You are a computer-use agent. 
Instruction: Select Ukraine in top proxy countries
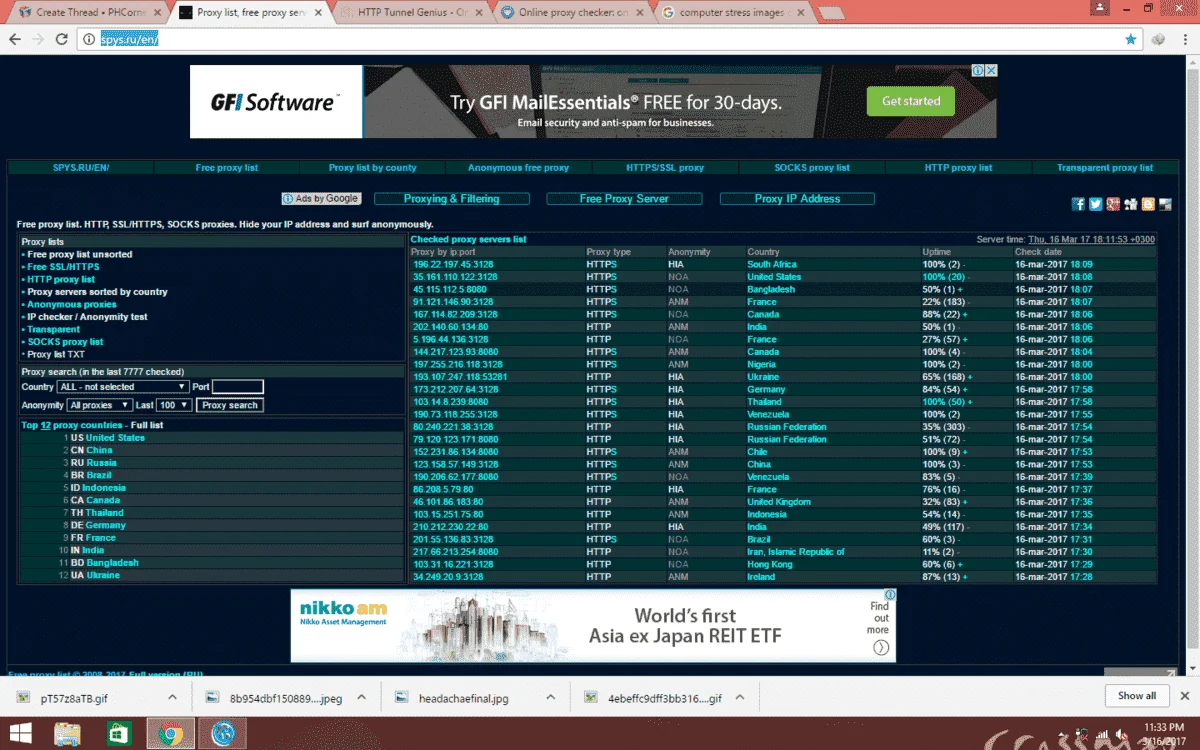point(102,575)
